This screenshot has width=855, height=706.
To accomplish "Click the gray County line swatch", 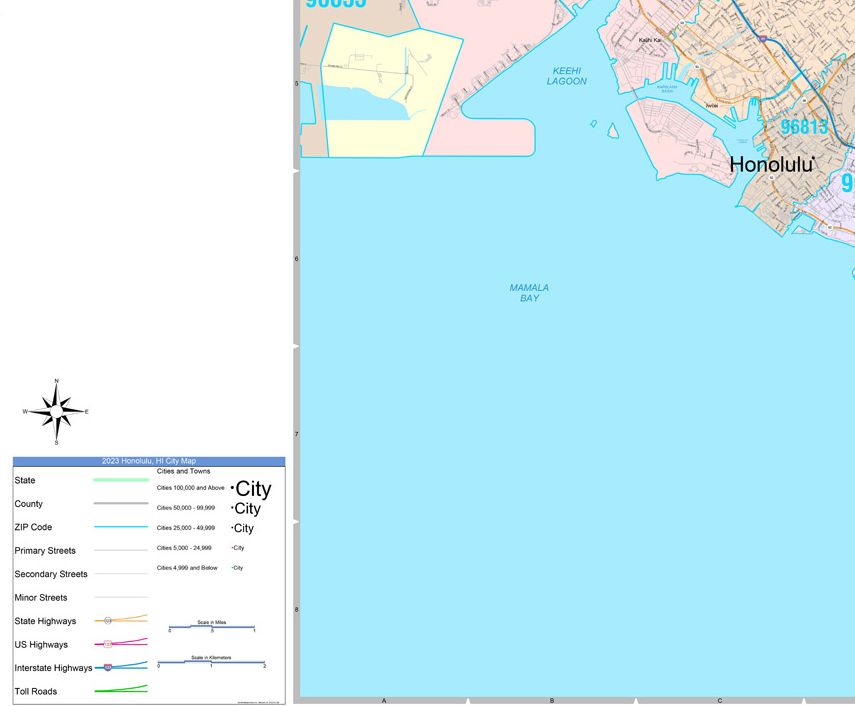I will (120, 504).
